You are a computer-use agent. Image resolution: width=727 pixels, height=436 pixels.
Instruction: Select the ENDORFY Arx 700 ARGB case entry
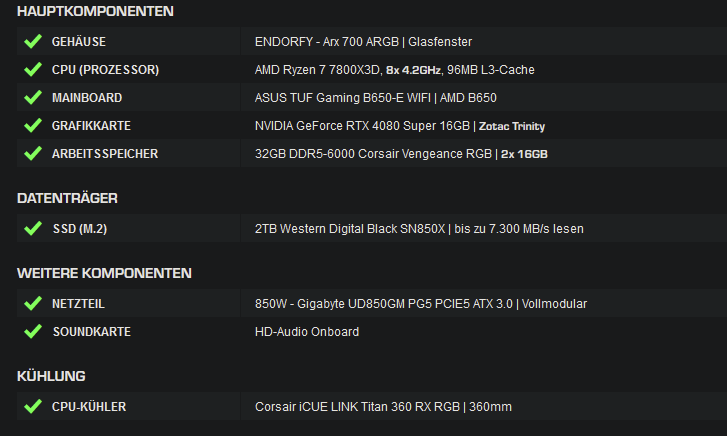tap(363, 42)
